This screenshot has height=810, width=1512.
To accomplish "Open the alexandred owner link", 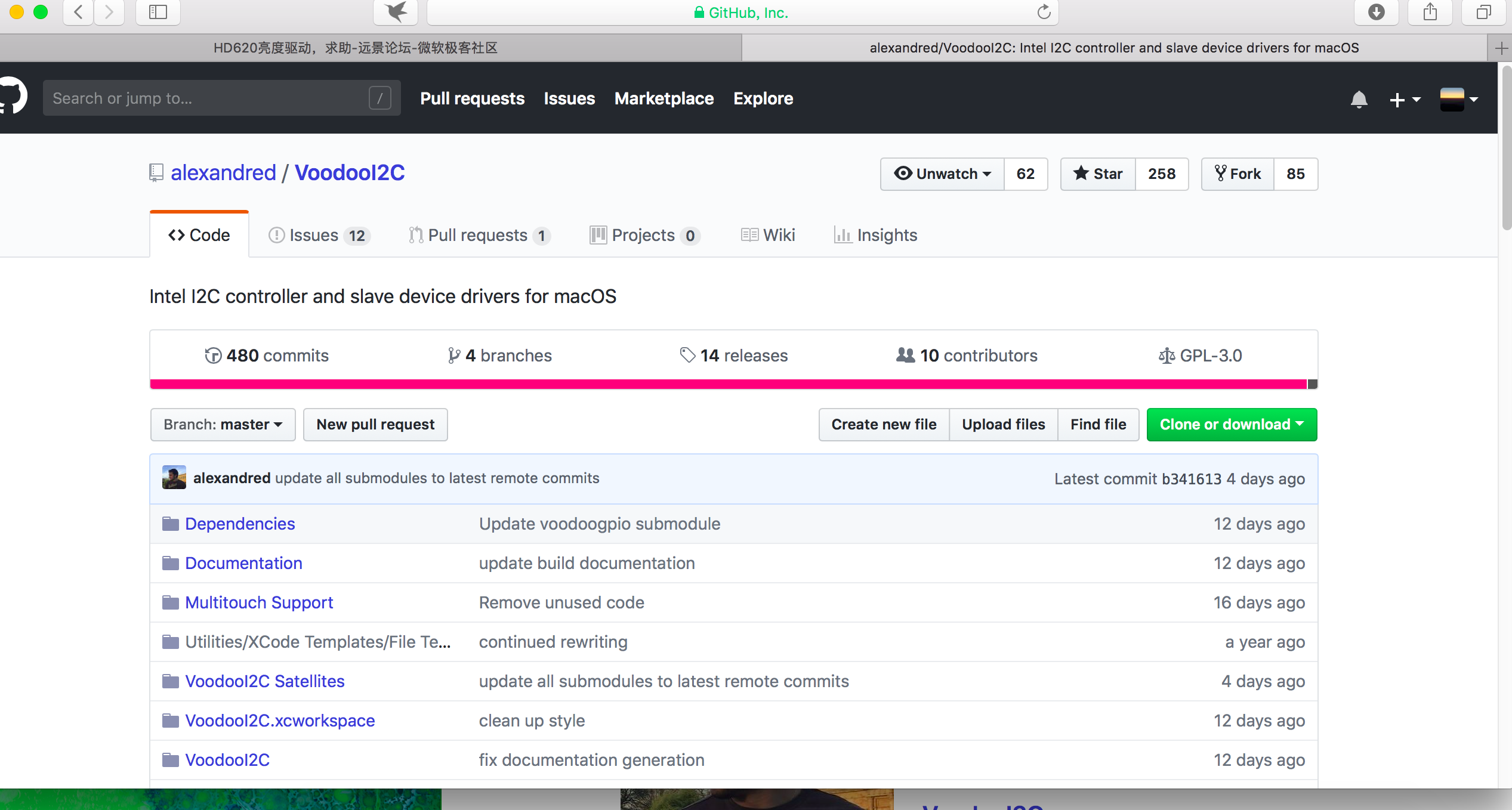I will click(223, 173).
